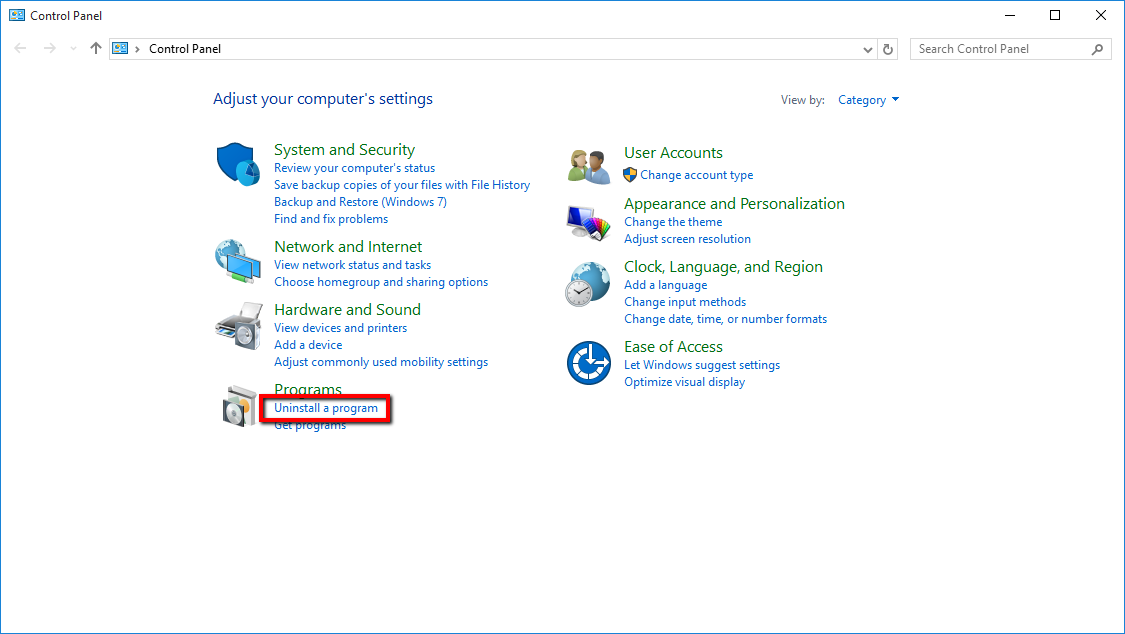Image resolution: width=1125 pixels, height=634 pixels.
Task: Select Let Windows suggest settings
Action: [702, 365]
